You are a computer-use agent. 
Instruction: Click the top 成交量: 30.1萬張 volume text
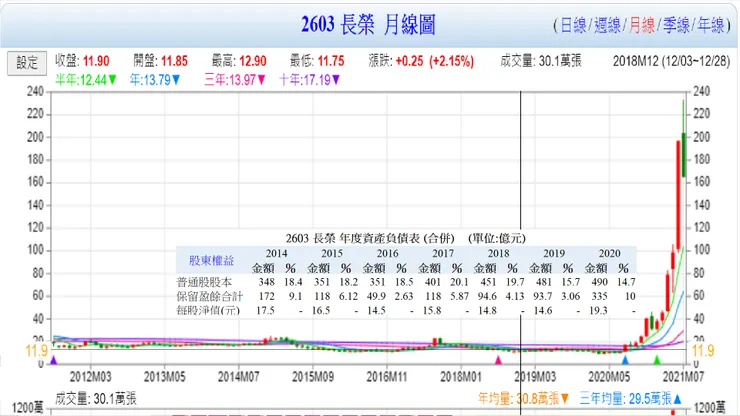[x=541, y=61]
